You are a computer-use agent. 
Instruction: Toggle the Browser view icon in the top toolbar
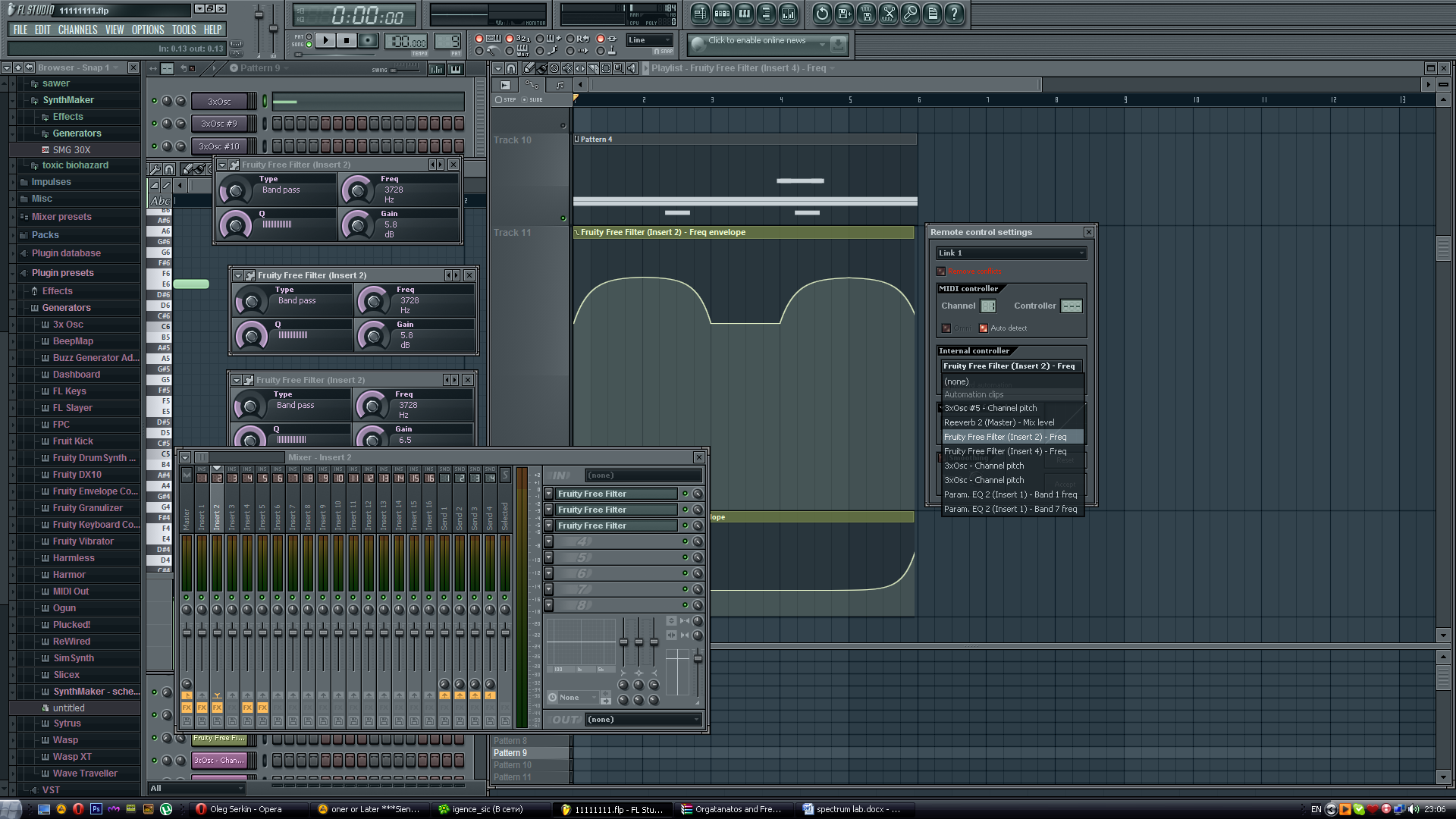(766, 13)
